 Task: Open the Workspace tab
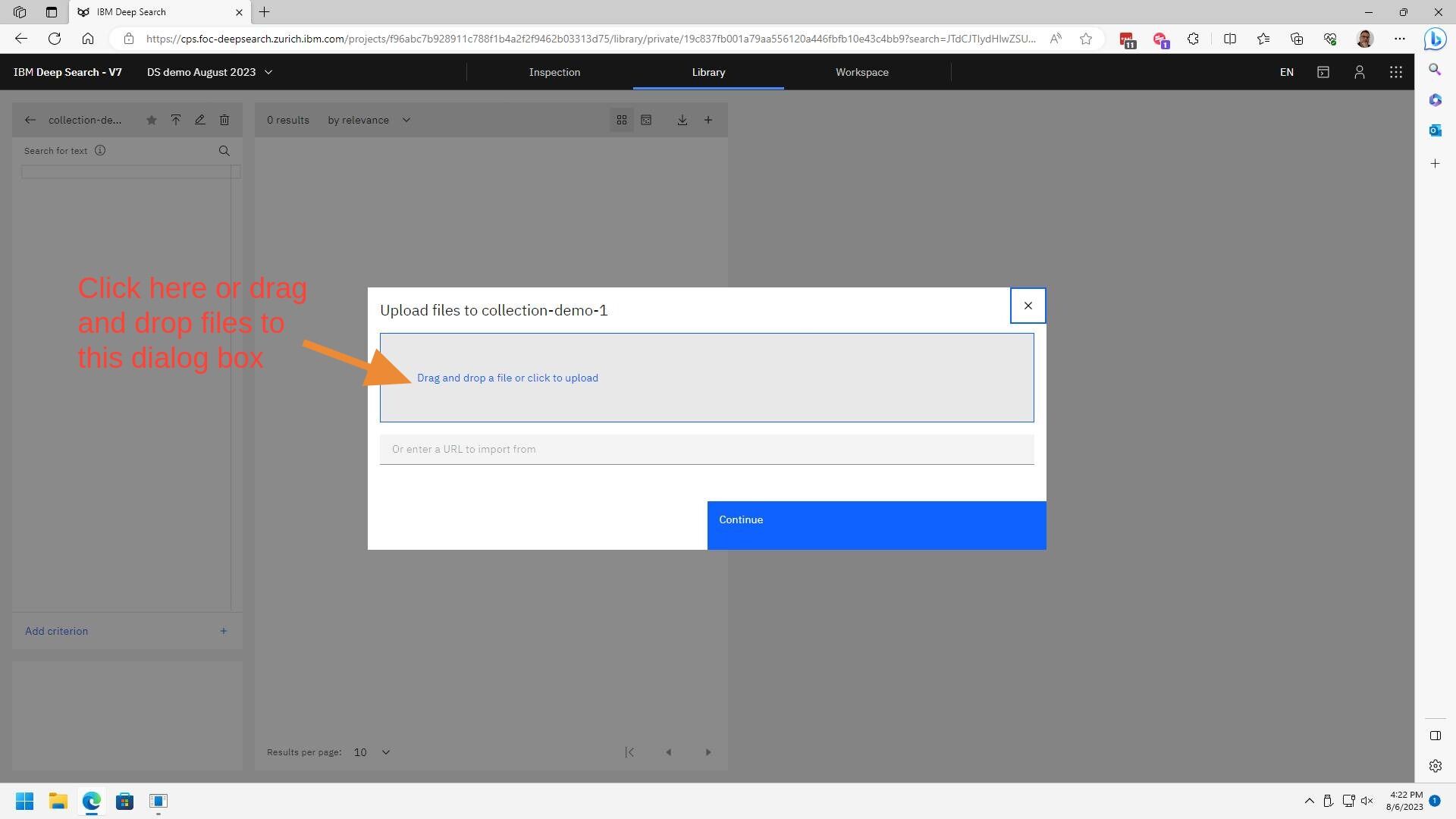(x=862, y=72)
